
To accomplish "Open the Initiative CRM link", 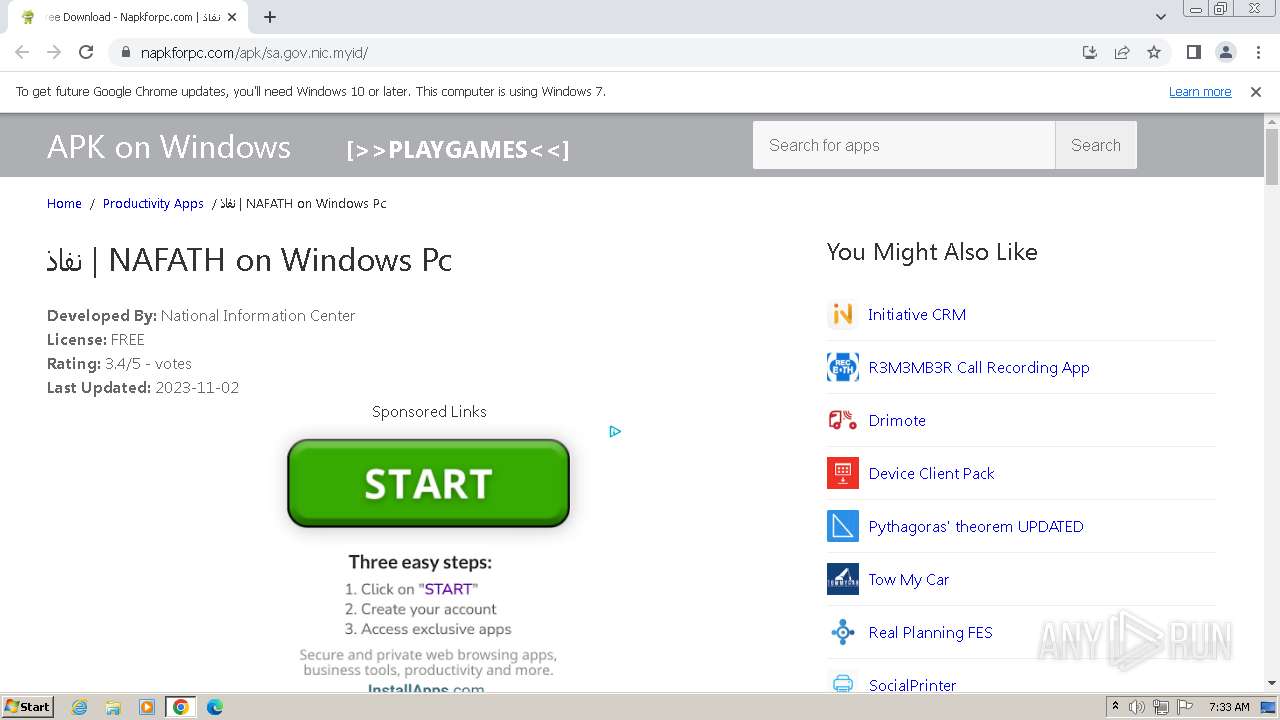I will [917, 314].
